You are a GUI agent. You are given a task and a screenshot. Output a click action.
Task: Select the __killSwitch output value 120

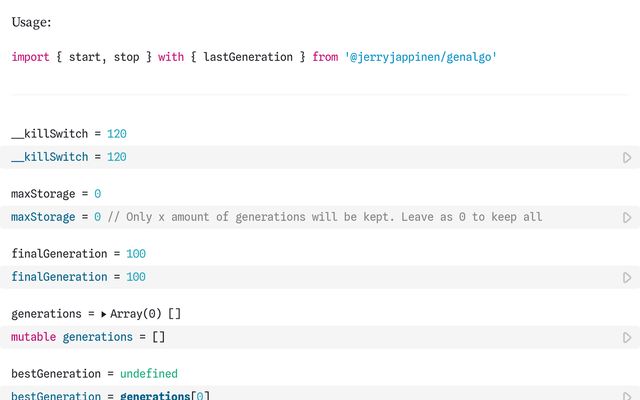pos(116,133)
